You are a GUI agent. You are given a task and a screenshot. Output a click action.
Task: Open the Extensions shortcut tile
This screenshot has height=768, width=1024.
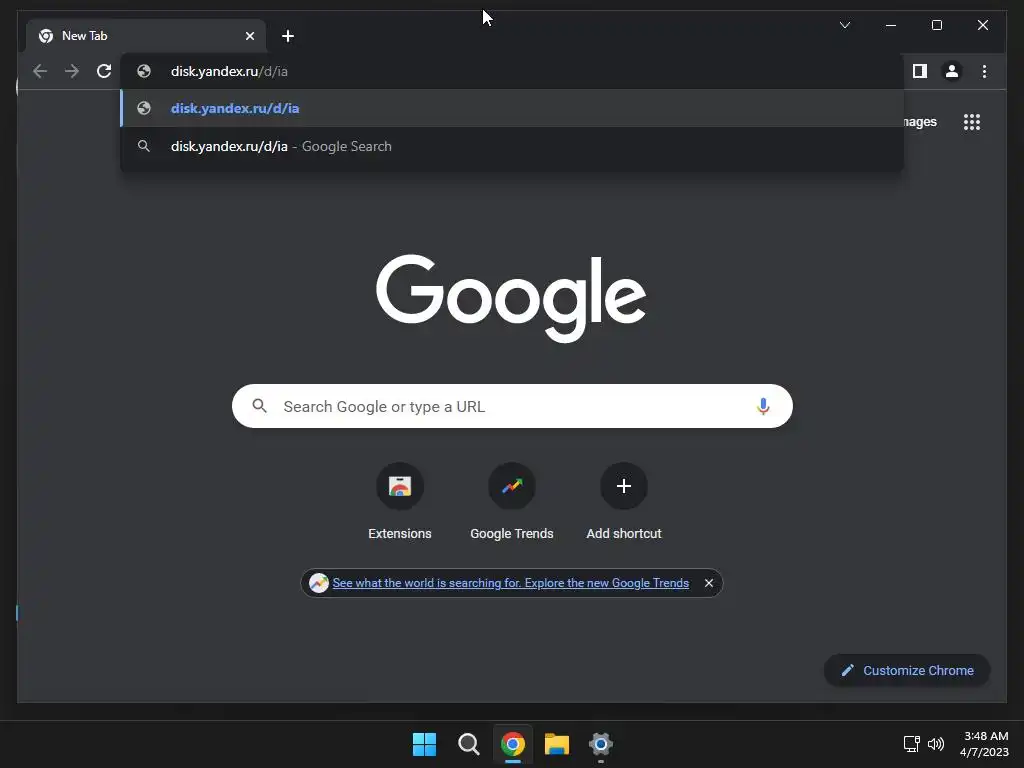(x=400, y=502)
